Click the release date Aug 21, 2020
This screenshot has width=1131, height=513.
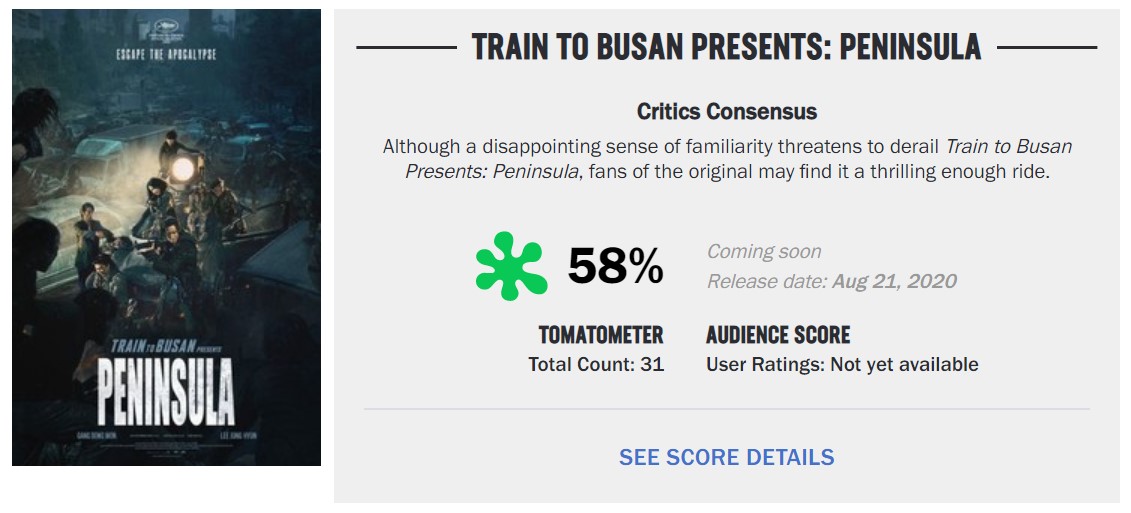894,281
